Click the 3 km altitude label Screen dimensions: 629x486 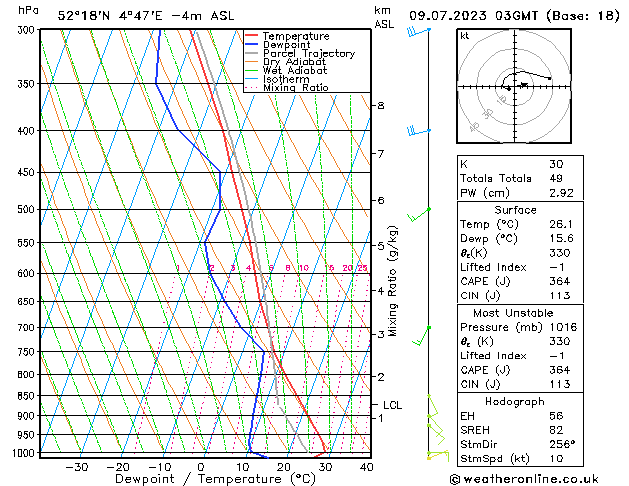click(x=381, y=334)
